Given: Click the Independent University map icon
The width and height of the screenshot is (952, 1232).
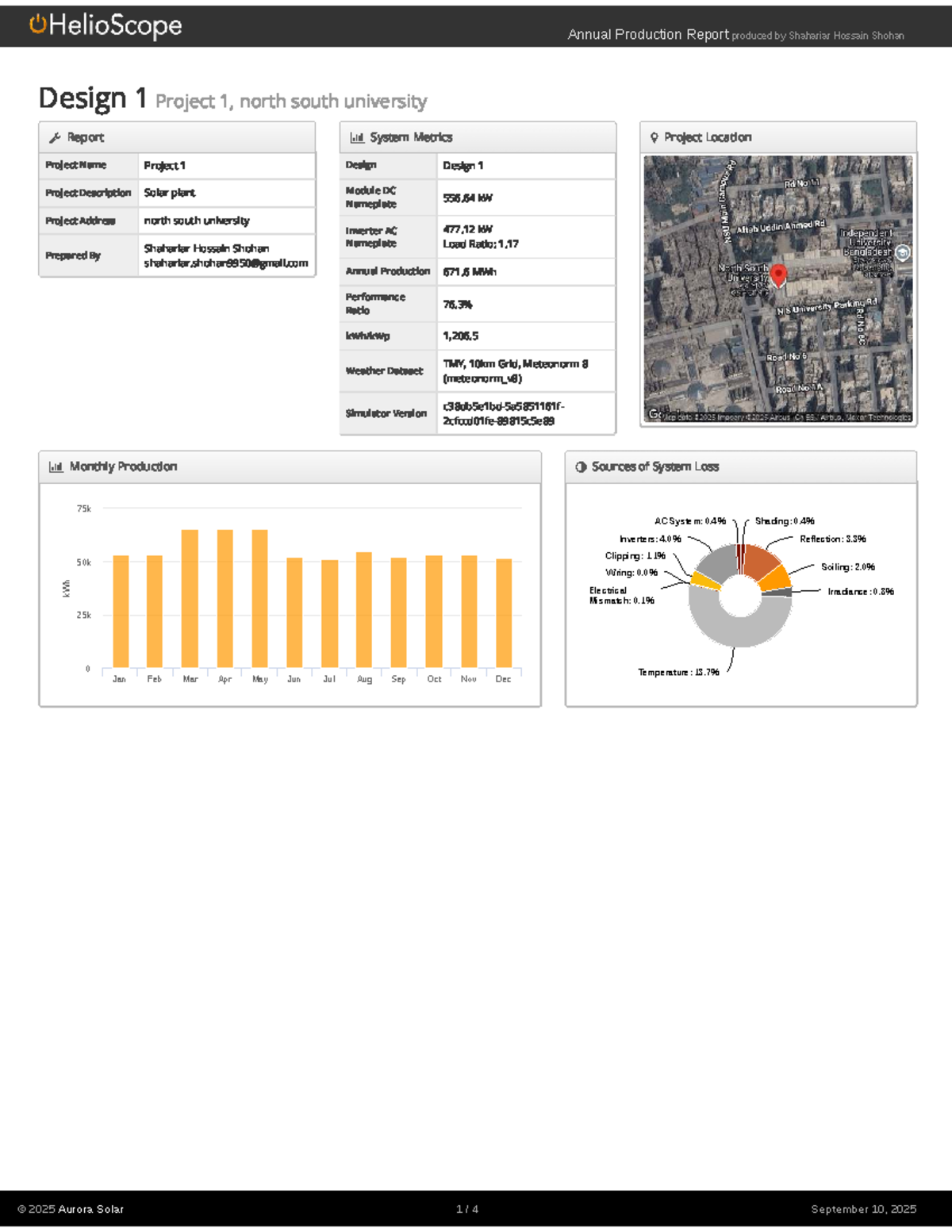Looking at the screenshot, I should (x=902, y=253).
